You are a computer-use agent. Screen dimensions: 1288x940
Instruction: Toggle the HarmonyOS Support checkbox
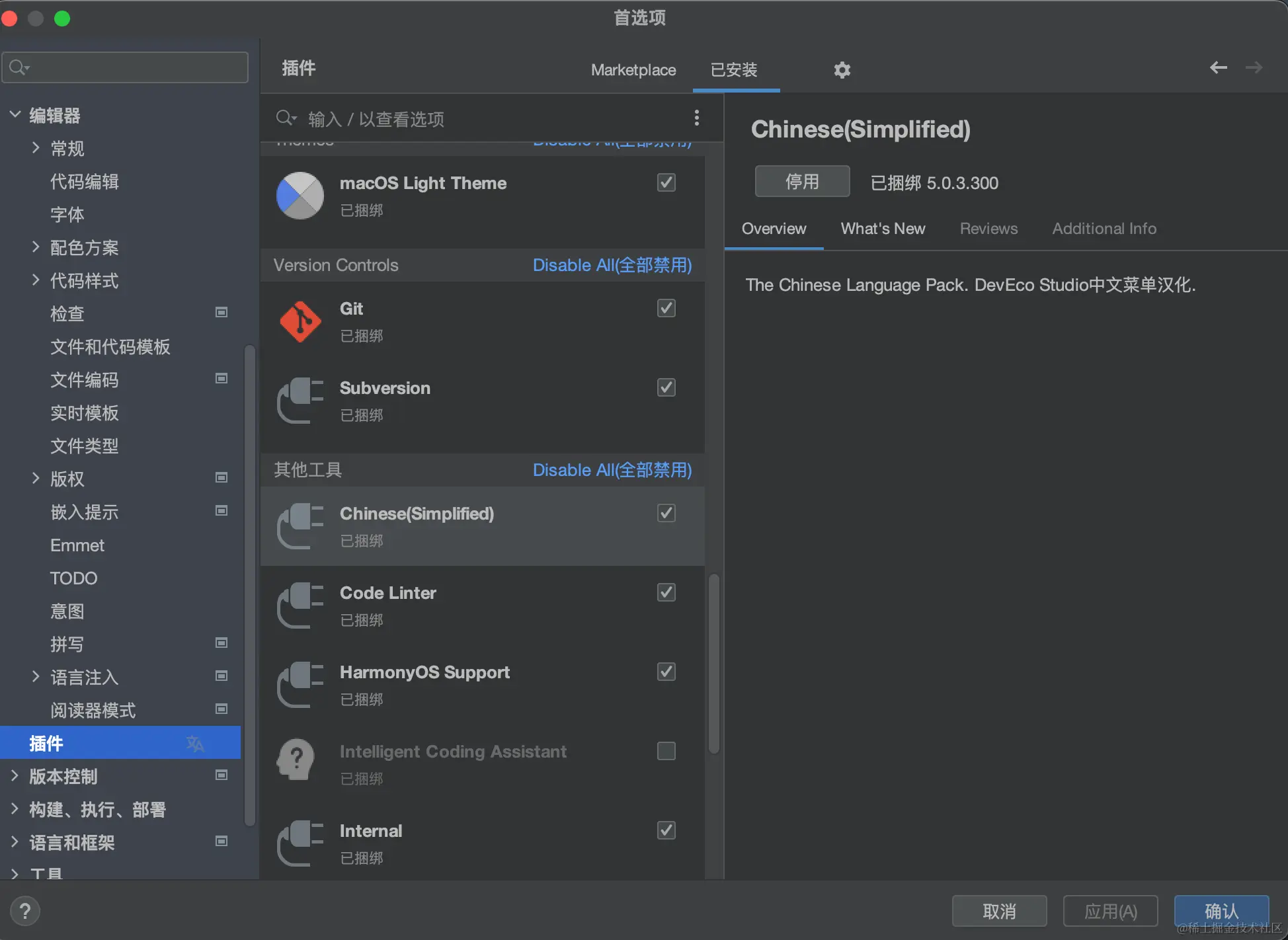pyautogui.click(x=666, y=672)
